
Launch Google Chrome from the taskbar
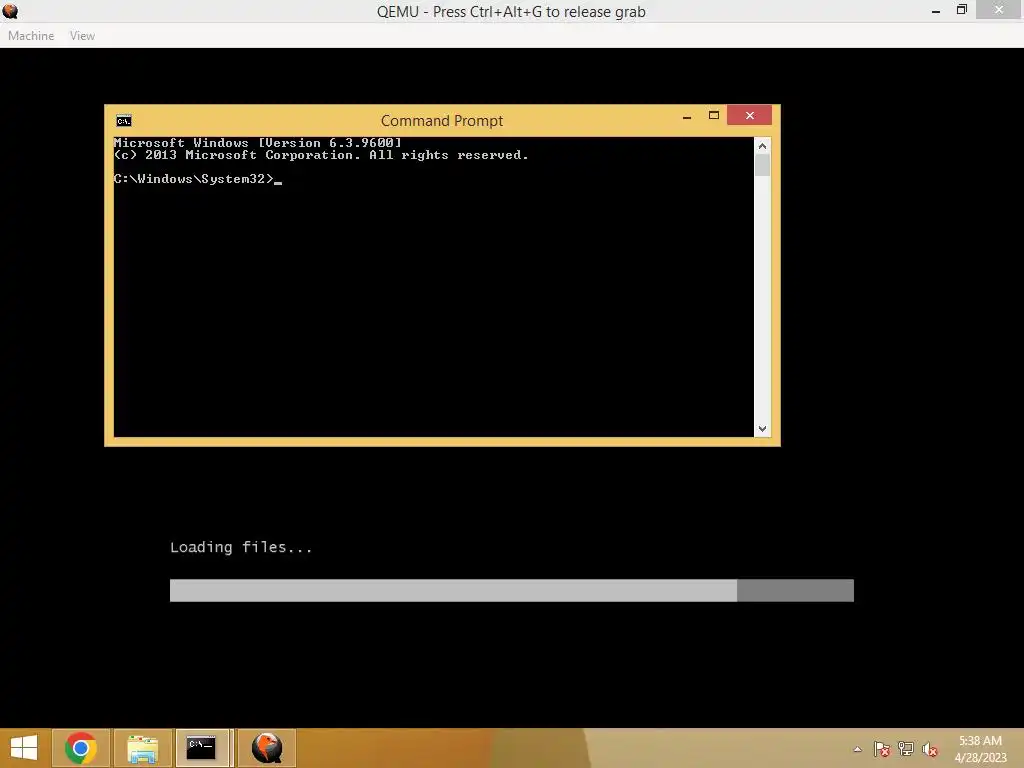tap(81, 748)
